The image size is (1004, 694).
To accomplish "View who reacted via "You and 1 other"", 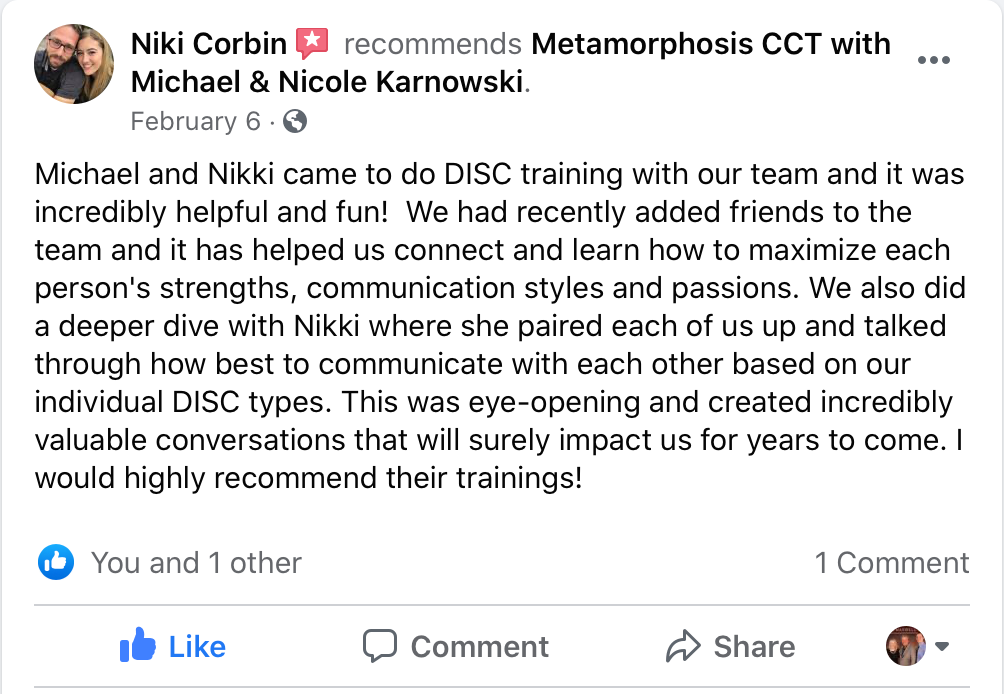I will [x=196, y=563].
